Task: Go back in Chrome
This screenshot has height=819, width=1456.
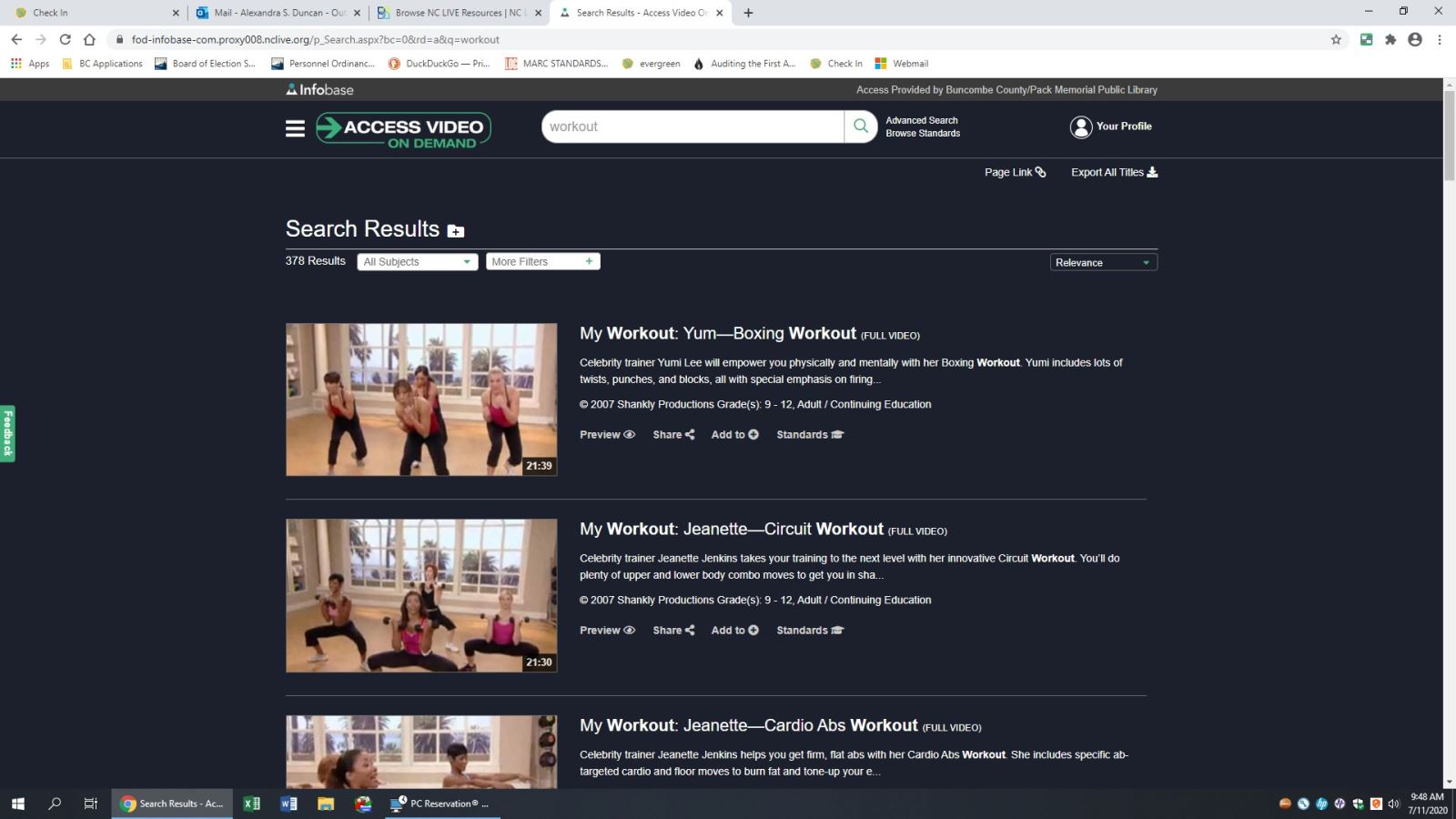Action: click(x=16, y=39)
